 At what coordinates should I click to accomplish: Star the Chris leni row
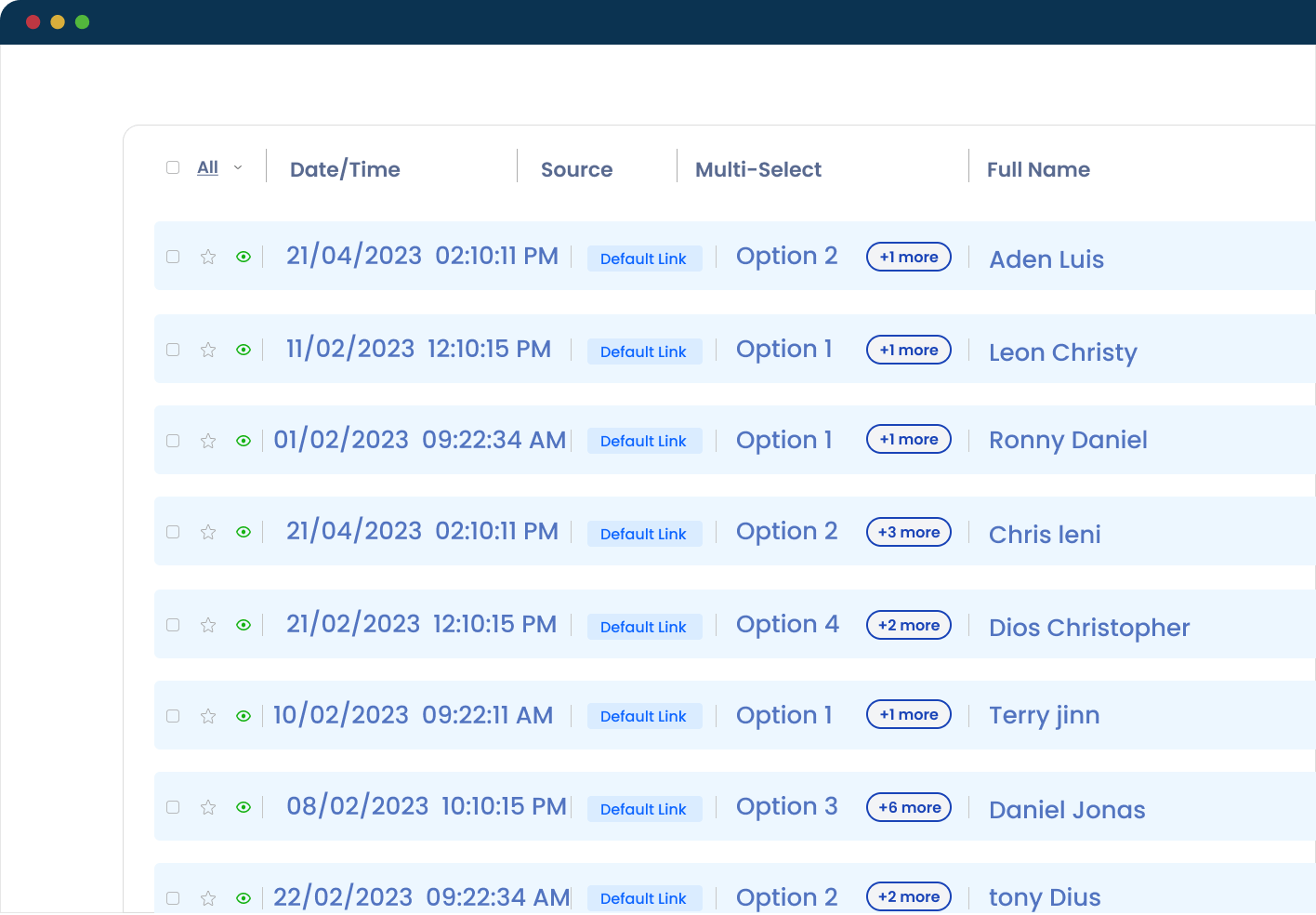pos(208,532)
